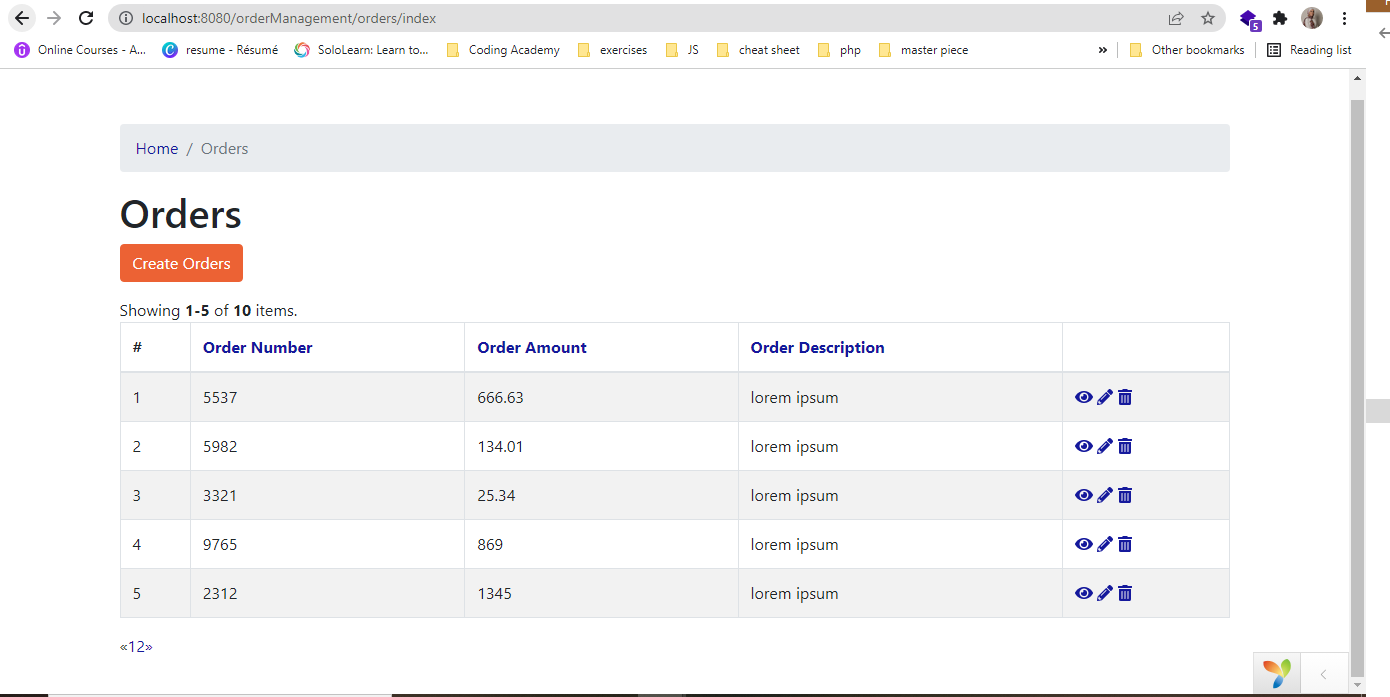The width and height of the screenshot is (1390, 697).
Task: Delete order 3321 with the trash icon
Action: pos(1124,495)
